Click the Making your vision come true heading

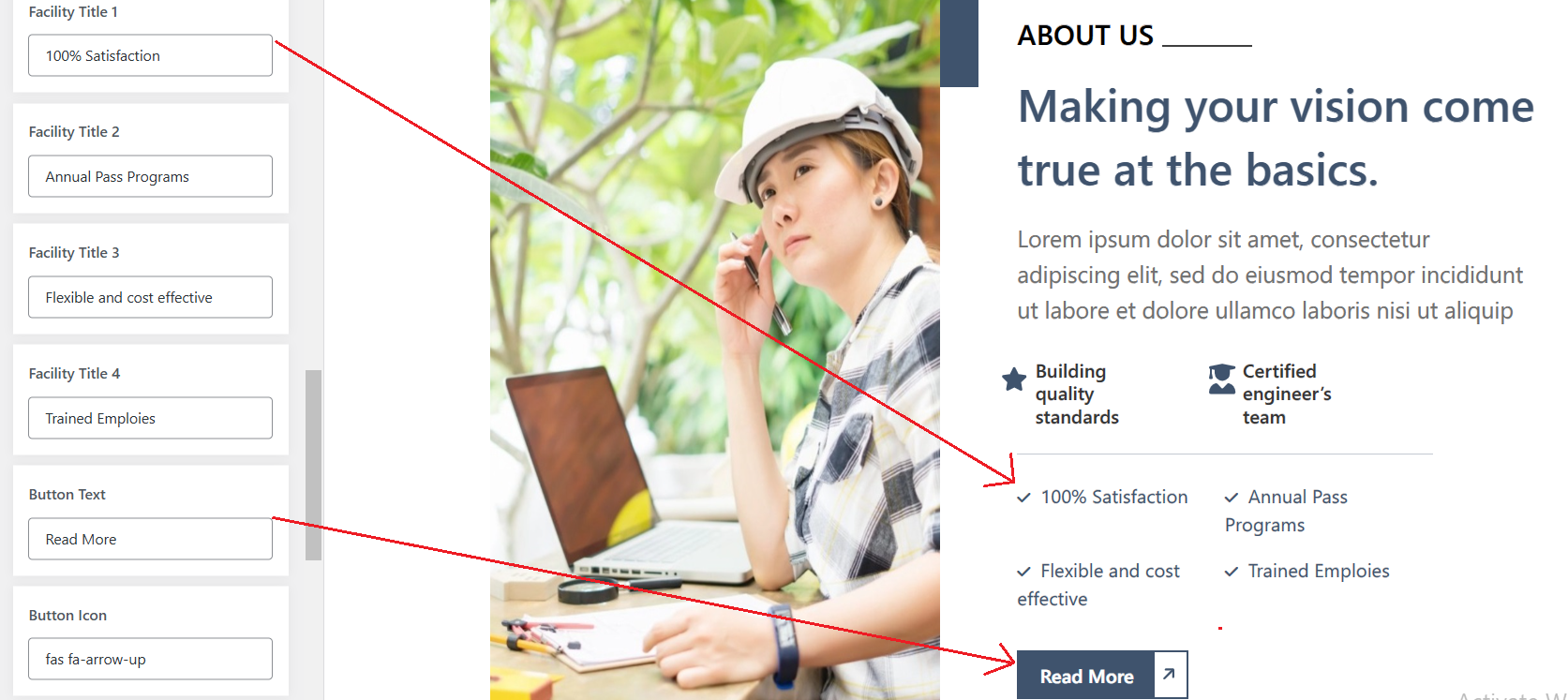[1276, 138]
